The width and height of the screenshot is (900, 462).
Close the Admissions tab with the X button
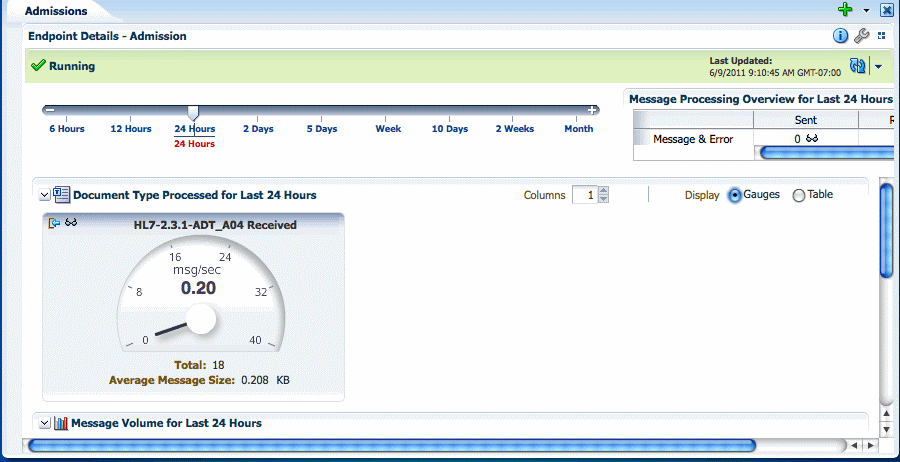tap(886, 10)
